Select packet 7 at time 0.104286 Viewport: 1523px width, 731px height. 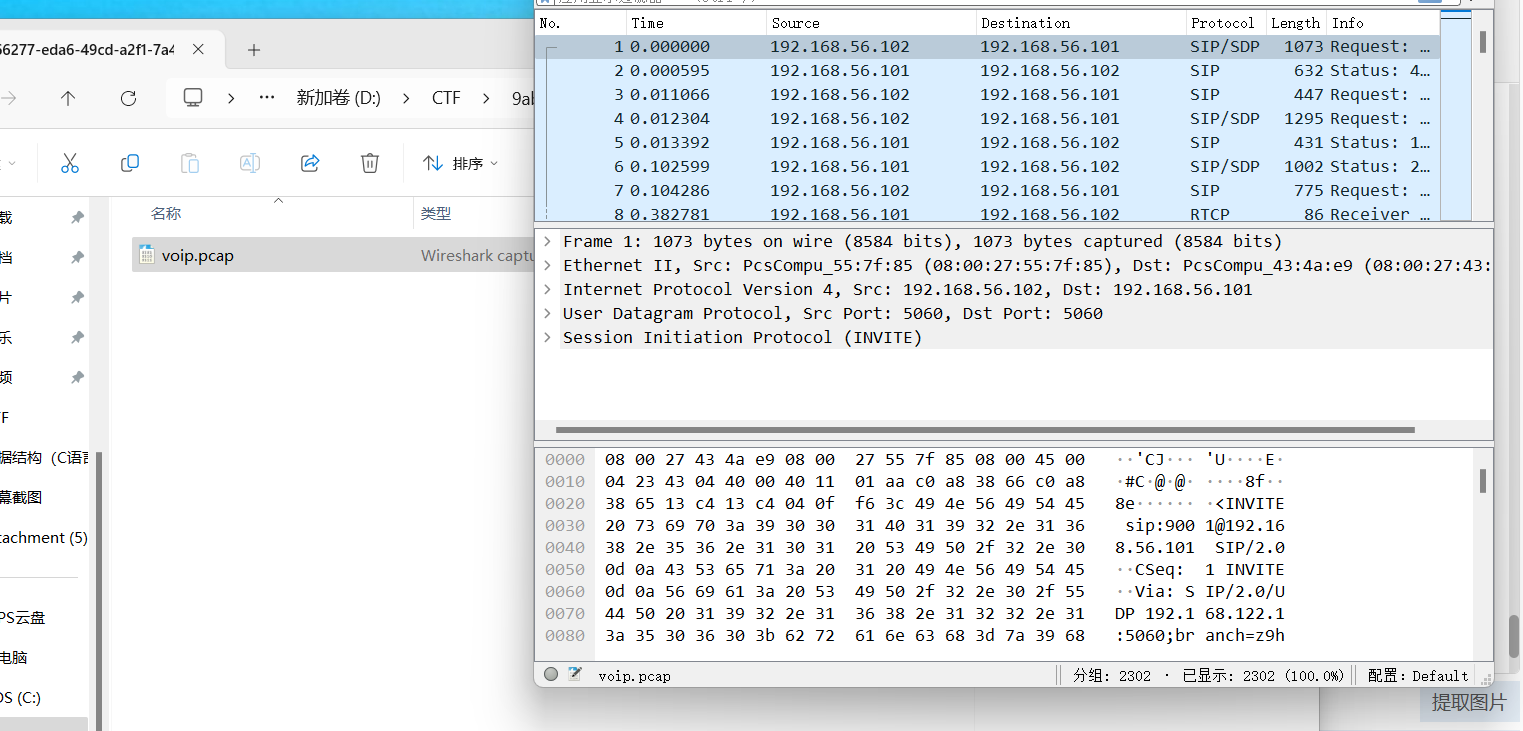point(988,190)
